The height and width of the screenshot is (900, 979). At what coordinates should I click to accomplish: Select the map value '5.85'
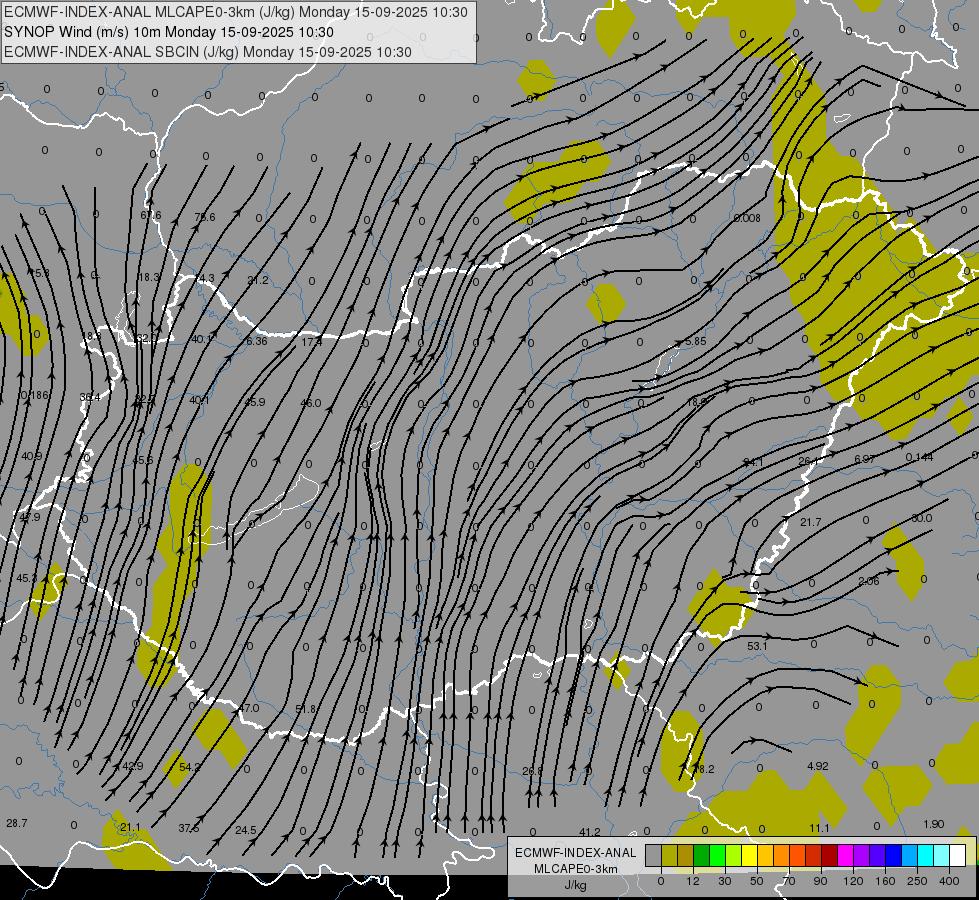click(695, 341)
